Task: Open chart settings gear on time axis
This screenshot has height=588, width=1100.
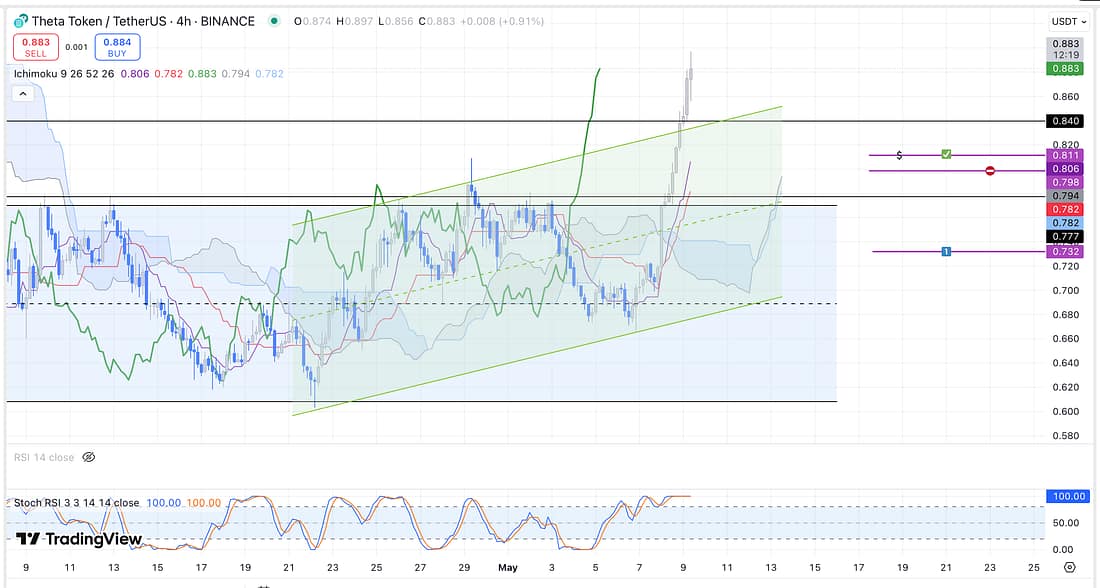Action: click(x=1069, y=567)
